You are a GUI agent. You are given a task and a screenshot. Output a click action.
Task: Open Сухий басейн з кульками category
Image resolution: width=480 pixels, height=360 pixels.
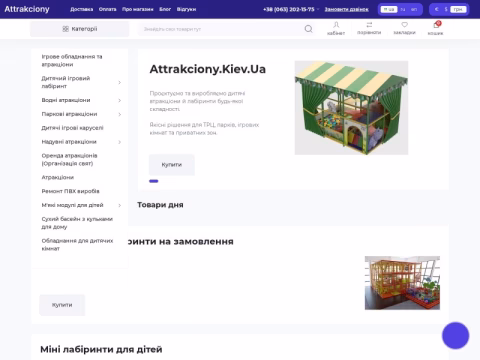click(77, 223)
